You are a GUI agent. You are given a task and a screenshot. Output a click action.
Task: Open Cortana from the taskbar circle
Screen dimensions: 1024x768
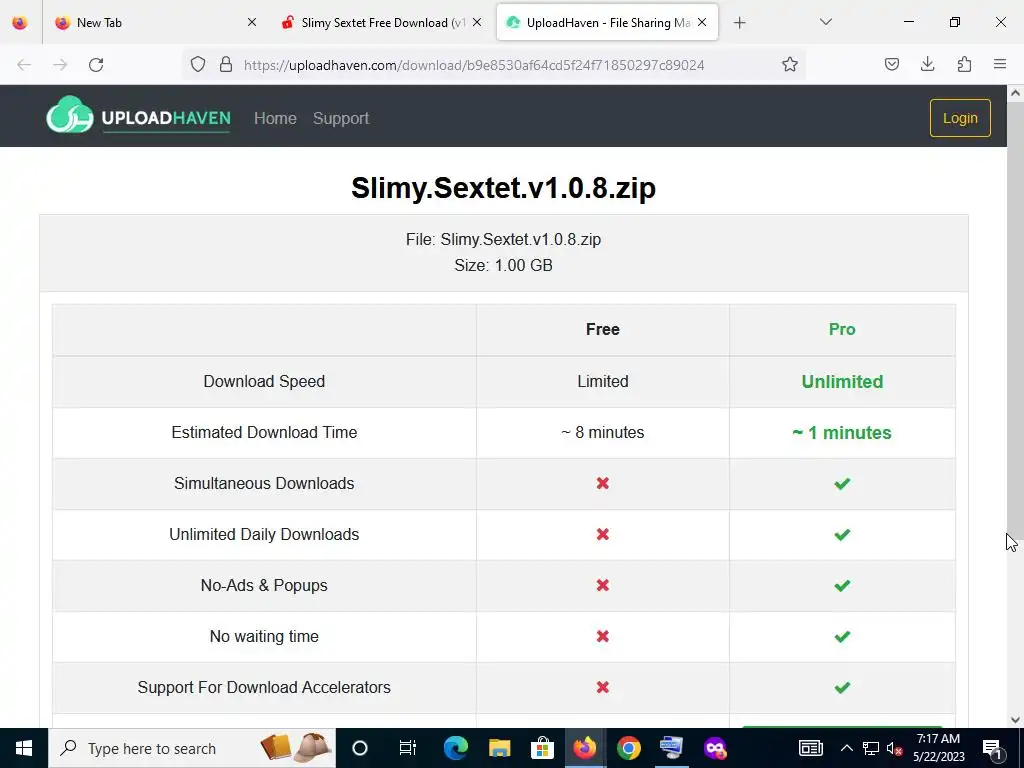pos(360,748)
